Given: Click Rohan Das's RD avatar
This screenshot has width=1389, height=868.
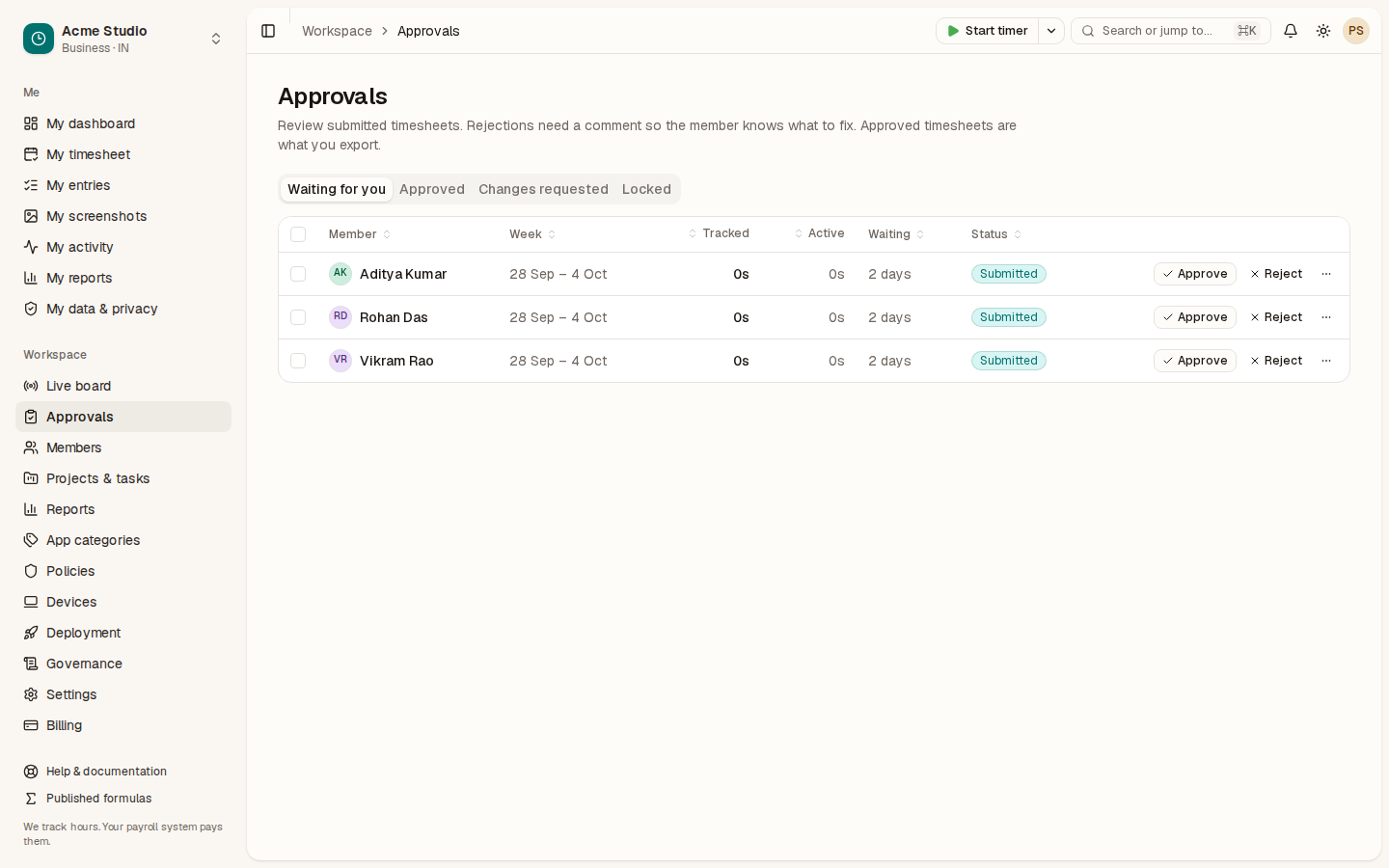Looking at the screenshot, I should point(340,317).
